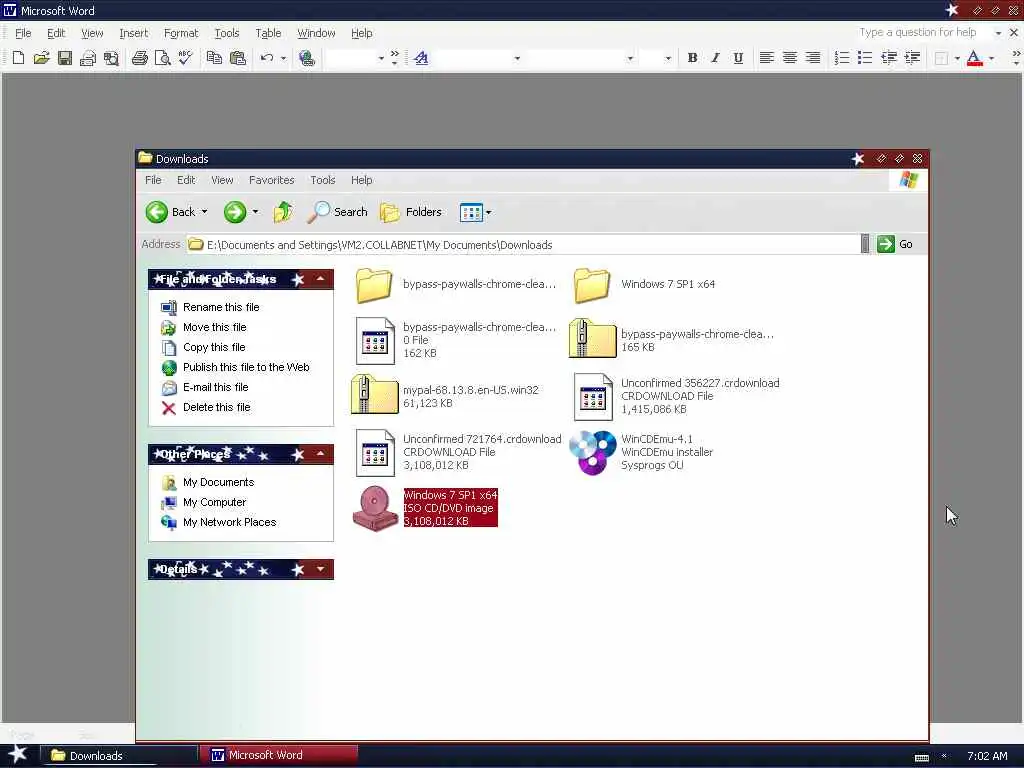Viewport: 1024px width, 768px height.
Task: Click Increase Indent icon in Word
Action: click(x=912, y=58)
